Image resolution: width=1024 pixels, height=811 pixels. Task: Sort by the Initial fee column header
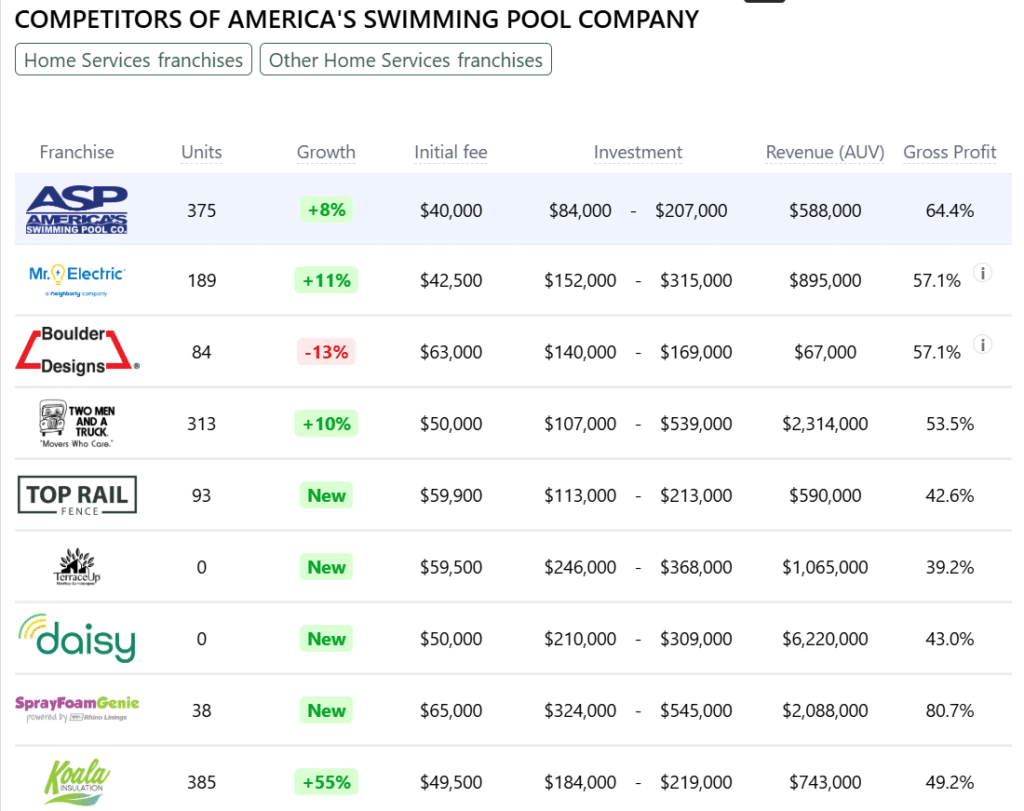click(x=451, y=152)
